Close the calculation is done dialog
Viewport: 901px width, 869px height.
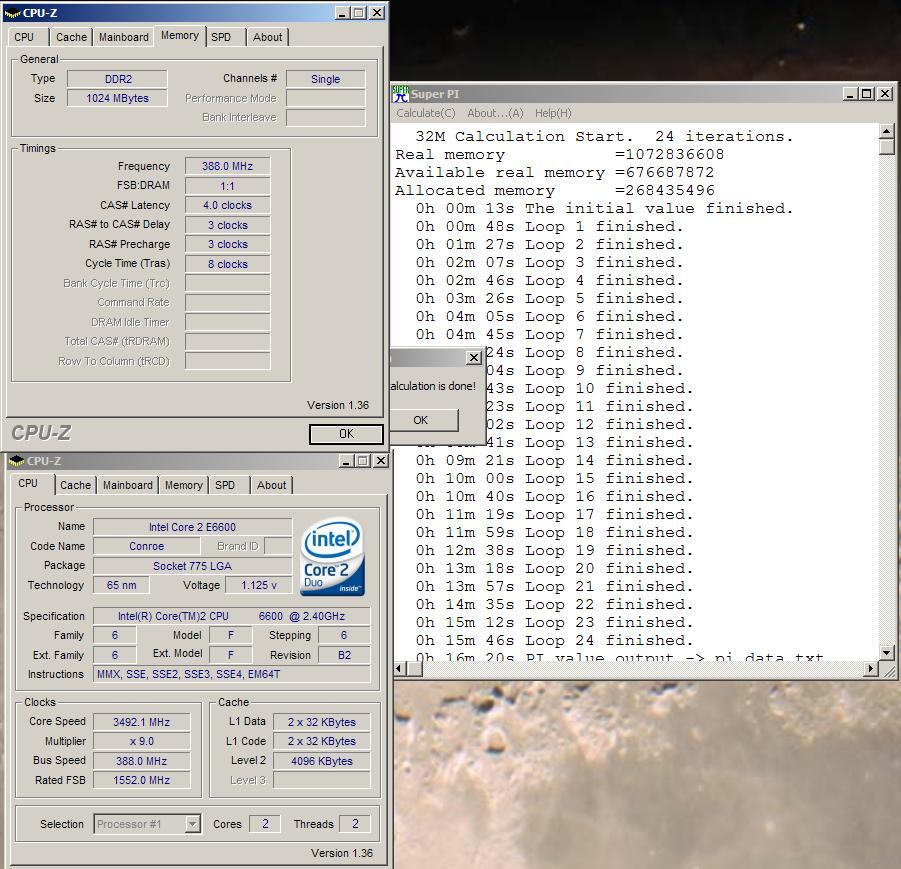[473, 357]
